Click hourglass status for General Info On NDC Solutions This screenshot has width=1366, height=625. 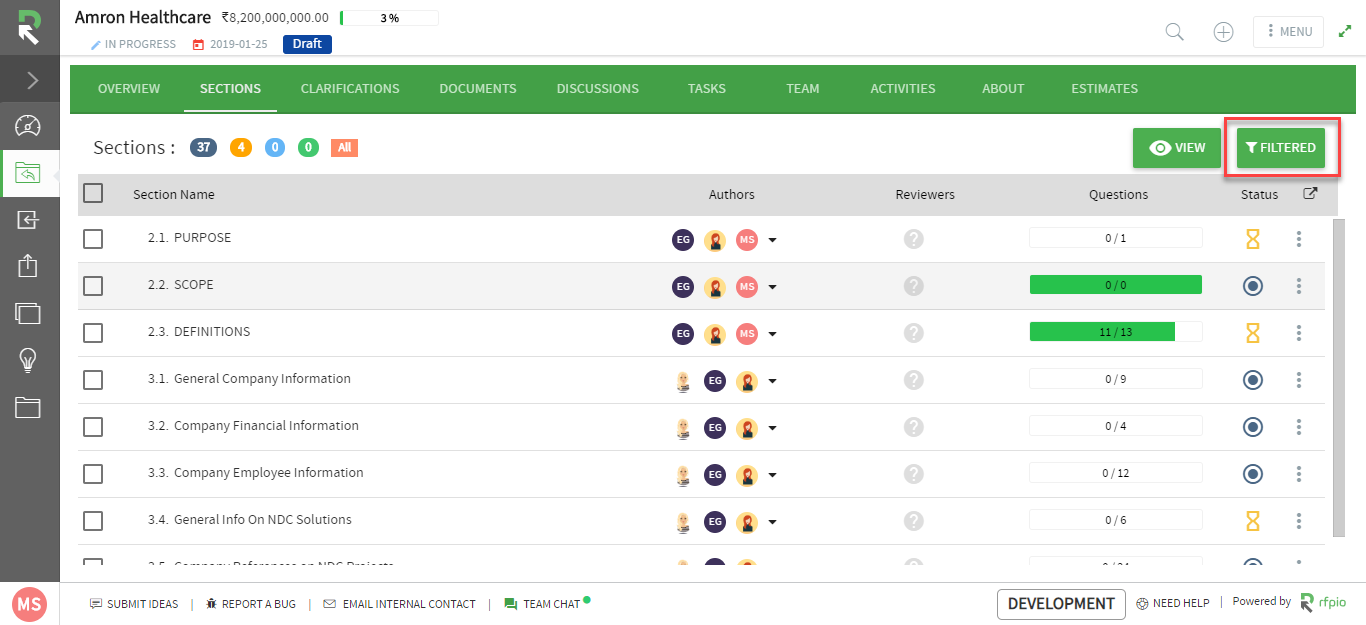1252,521
